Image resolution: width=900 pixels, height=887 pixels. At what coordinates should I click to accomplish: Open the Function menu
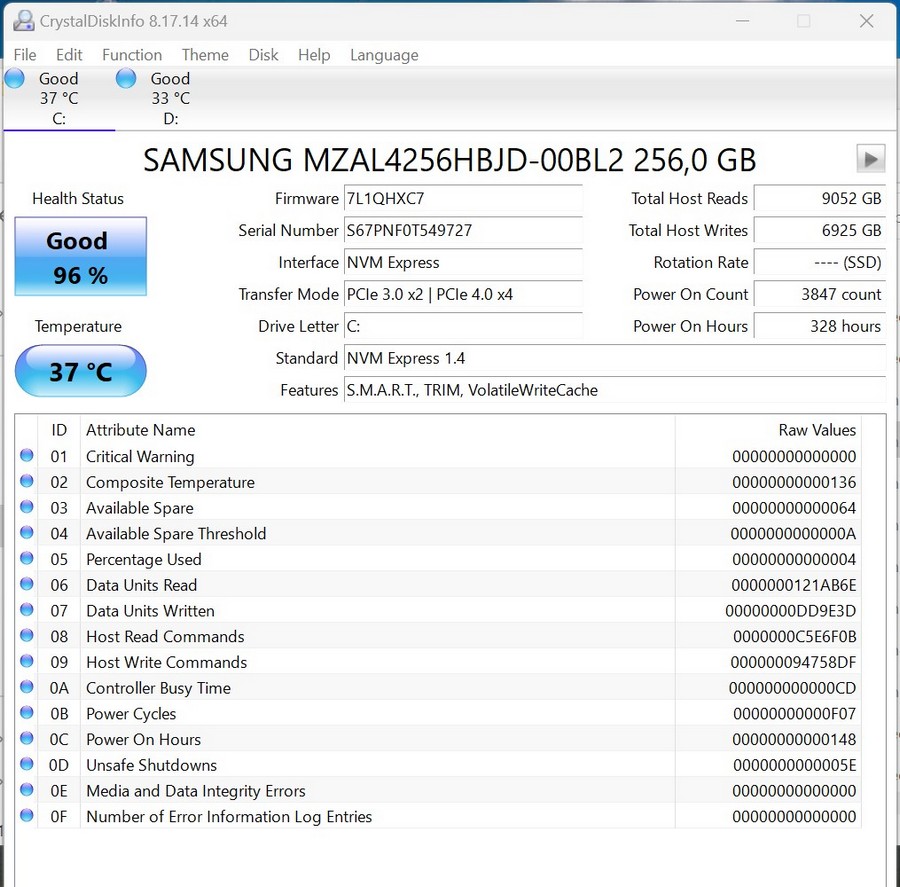pos(132,55)
